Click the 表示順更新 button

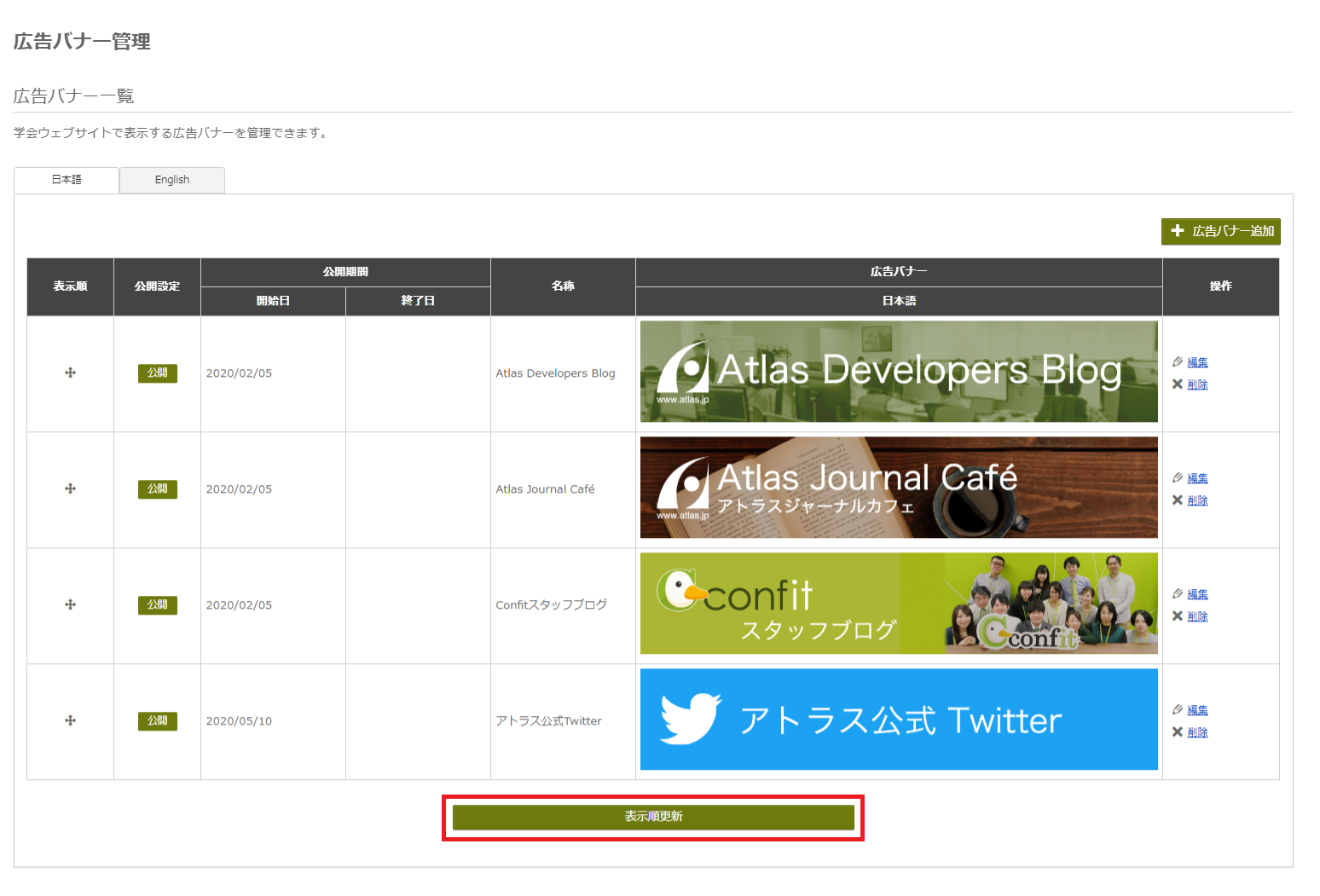653,817
